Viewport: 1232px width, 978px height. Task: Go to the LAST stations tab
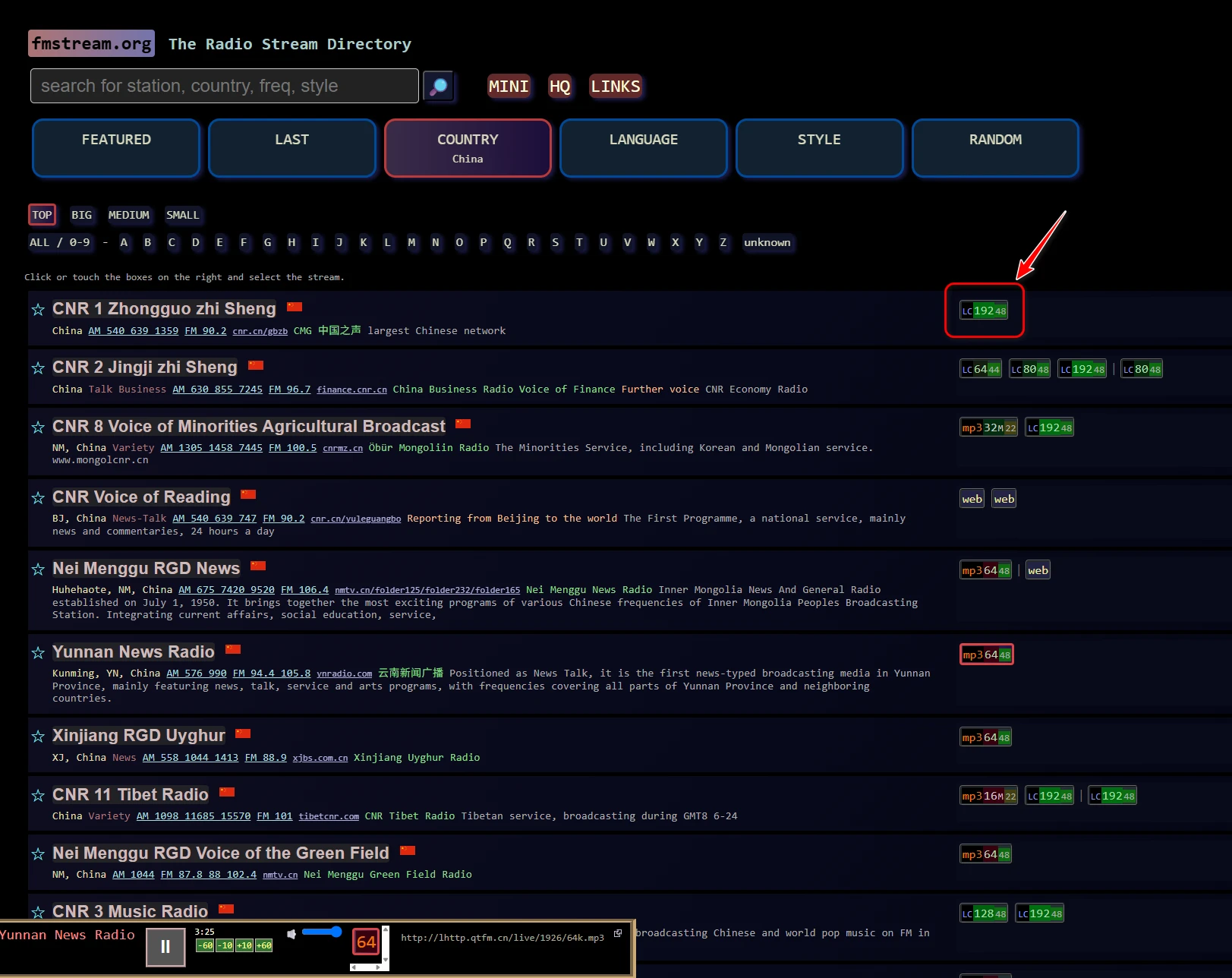pyautogui.click(x=292, y=148)
